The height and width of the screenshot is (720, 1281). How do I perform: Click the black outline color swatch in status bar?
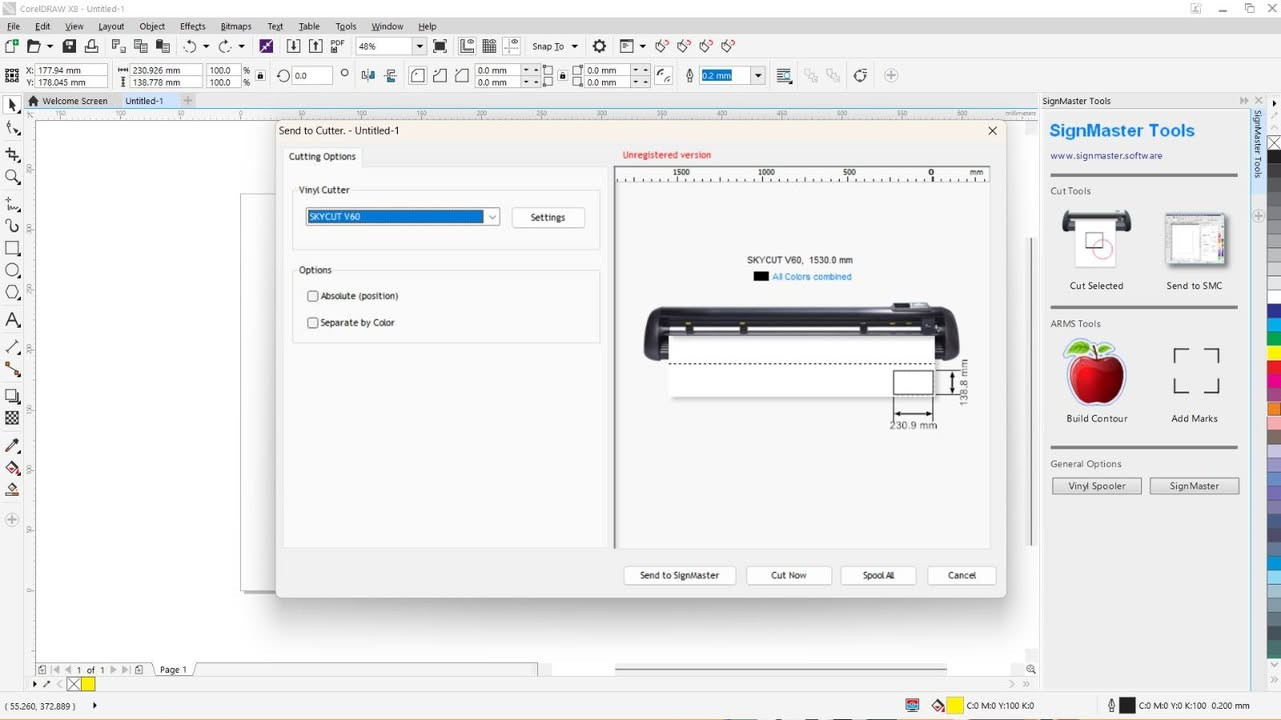(1127, 706)
